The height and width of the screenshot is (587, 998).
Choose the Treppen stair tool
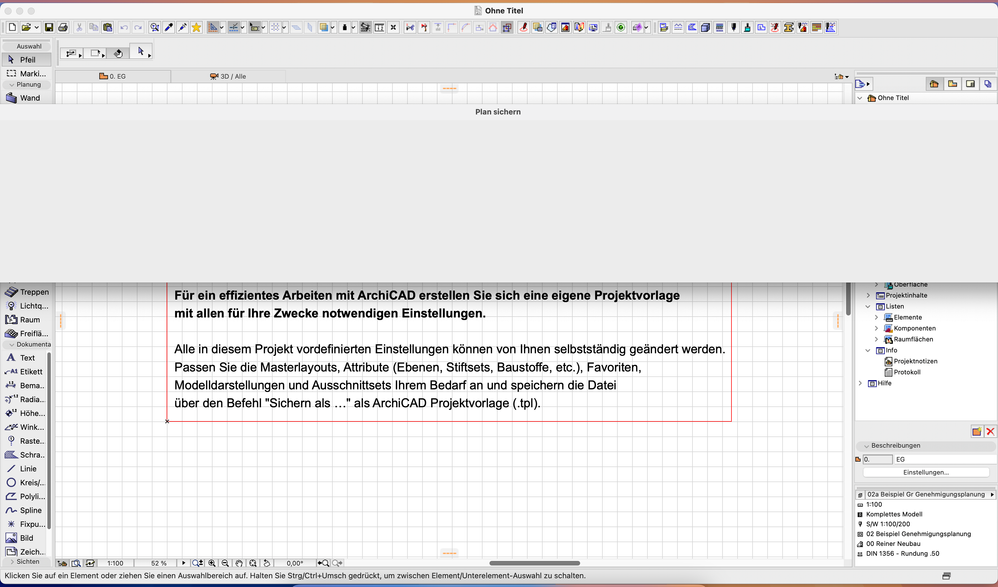(27, 292)
